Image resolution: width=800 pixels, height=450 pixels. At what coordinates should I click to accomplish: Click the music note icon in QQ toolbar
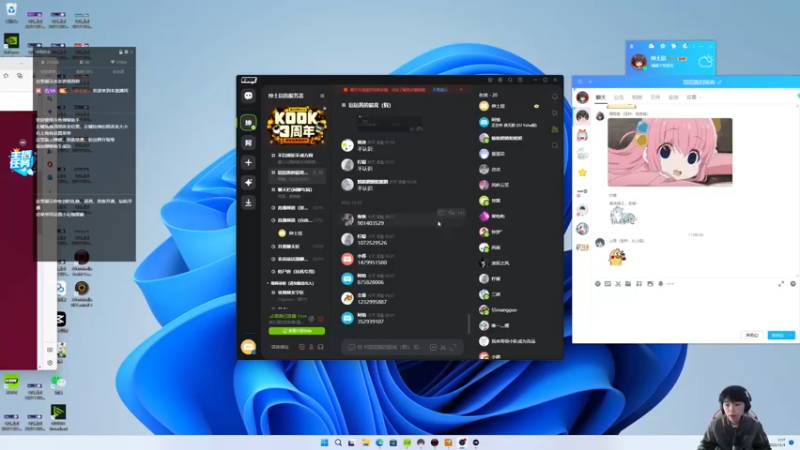[639, 284]
